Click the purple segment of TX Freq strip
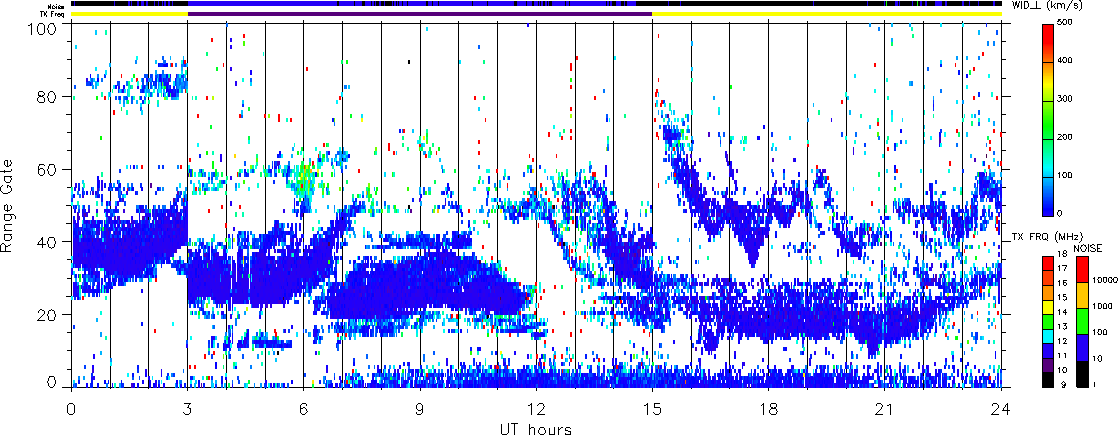Image resolution: width=1118 pixels, height=435 pixels. coord(419,14)
